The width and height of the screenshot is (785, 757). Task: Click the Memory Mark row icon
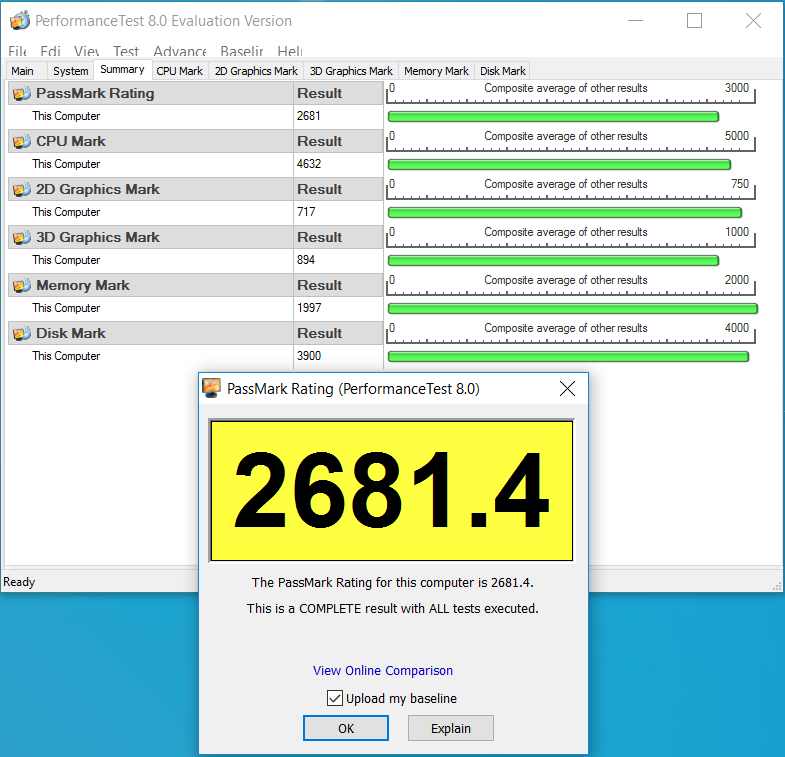click(22, 286)
